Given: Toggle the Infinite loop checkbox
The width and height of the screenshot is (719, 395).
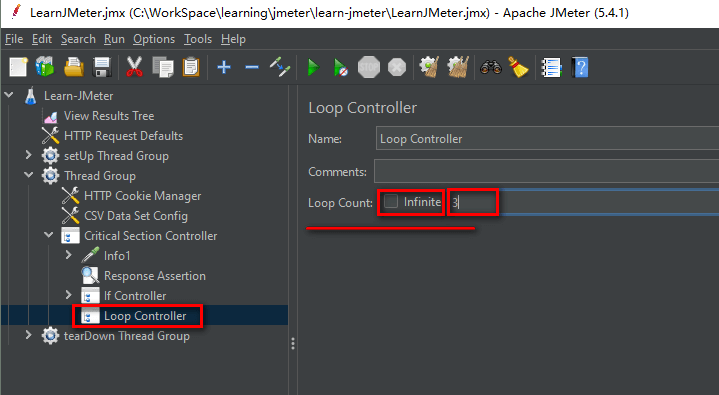Looking at the screenshot, I should [391, 201].
